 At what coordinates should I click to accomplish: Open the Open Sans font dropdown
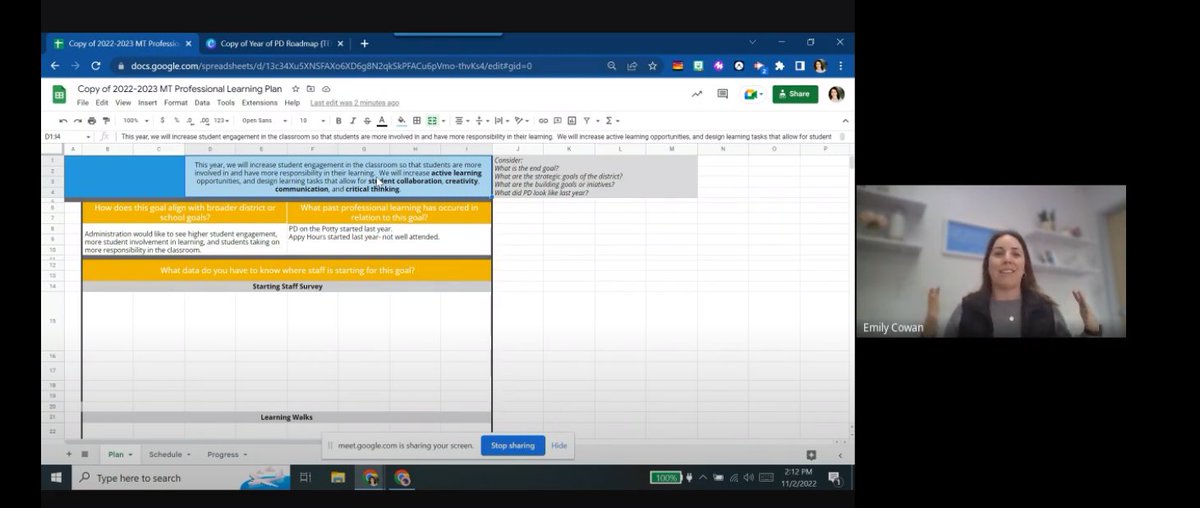click(264, 120)
